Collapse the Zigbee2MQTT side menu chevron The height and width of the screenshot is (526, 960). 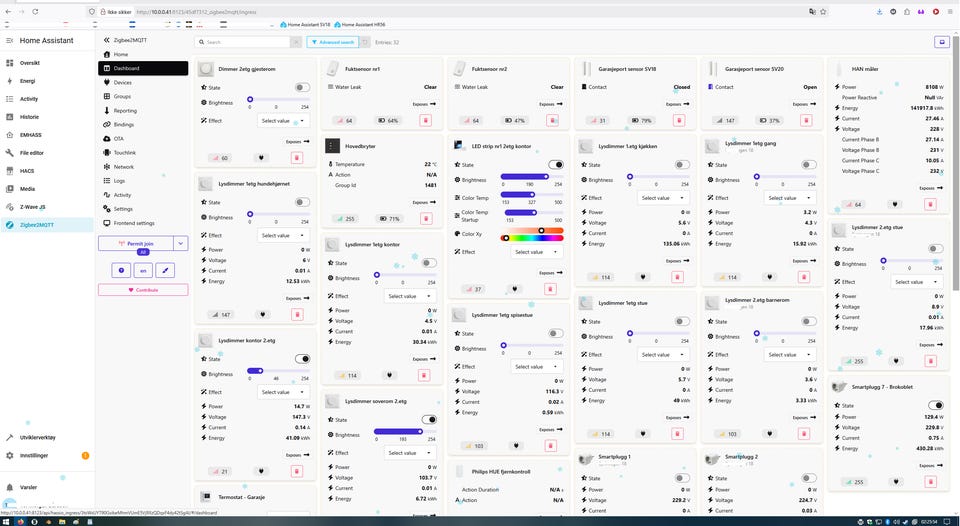[106, 40]
